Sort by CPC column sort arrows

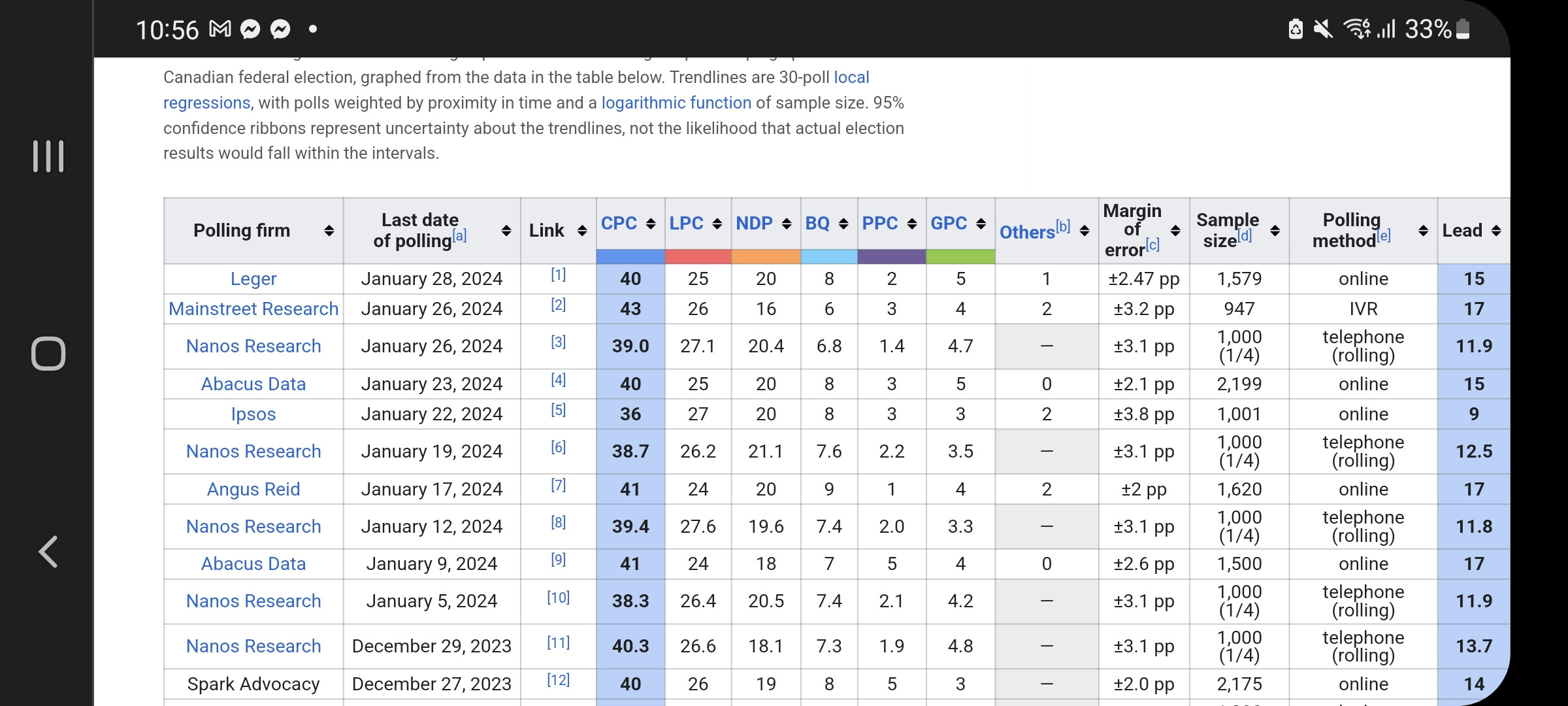(651, 224)
